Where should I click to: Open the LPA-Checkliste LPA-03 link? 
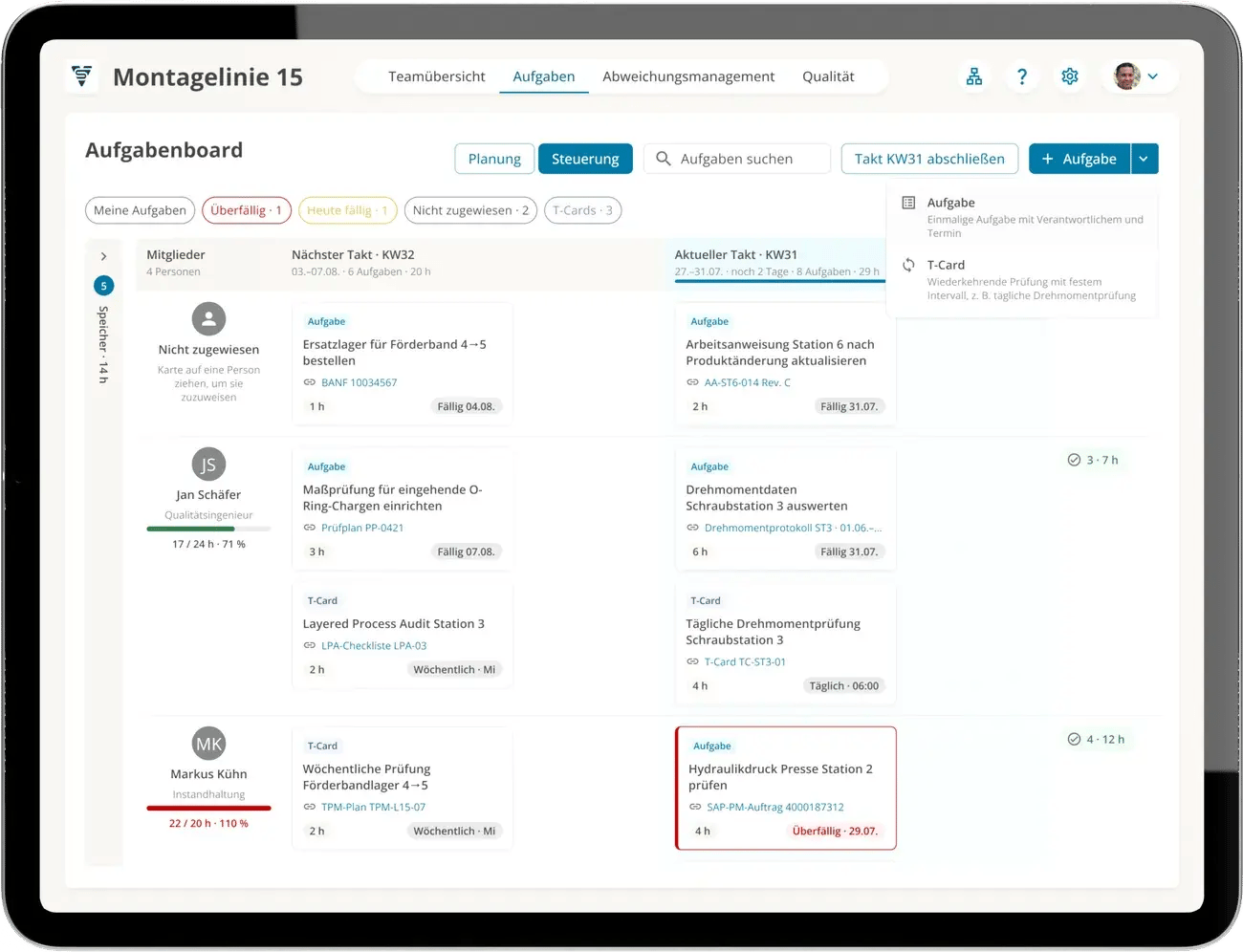pos(374,645)
